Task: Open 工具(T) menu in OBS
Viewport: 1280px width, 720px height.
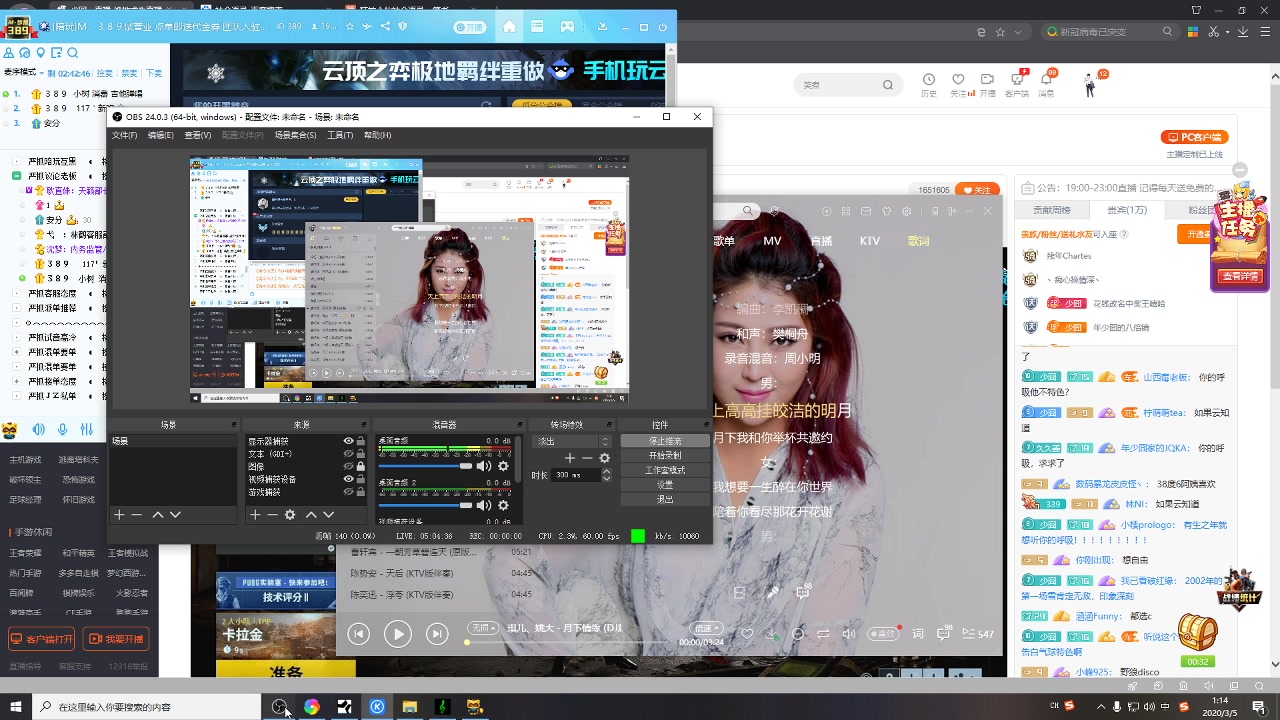Action: 340,135
